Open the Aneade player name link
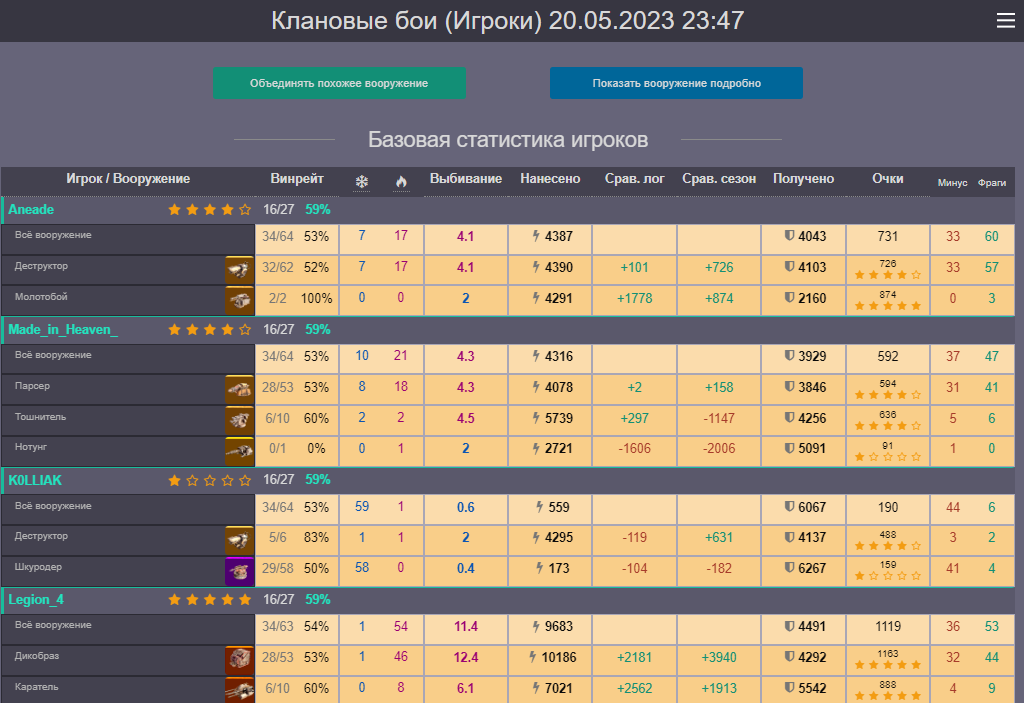This screenshot has width=1024, height=703. point(31,210)
